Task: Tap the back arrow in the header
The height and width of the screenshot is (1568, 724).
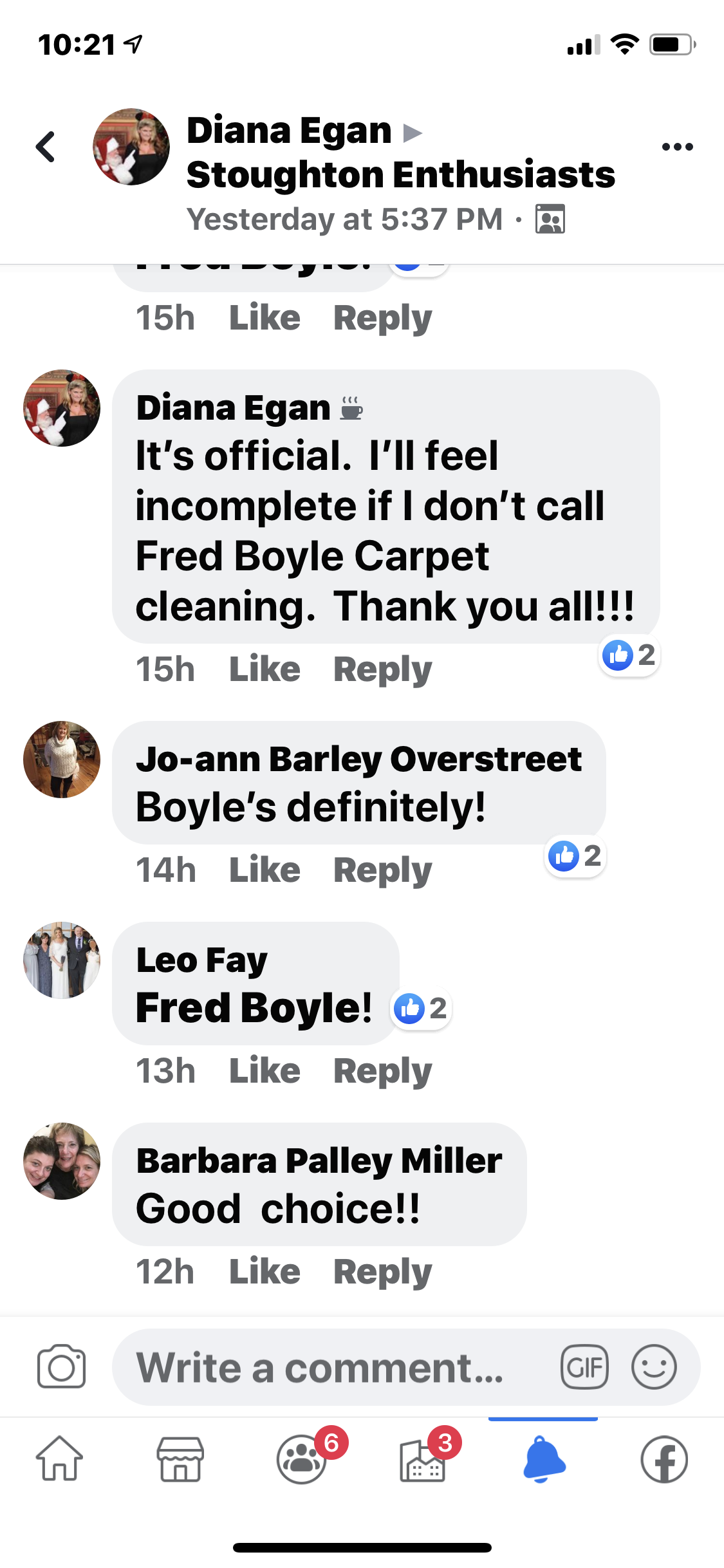Action: pyautogui.click(x=45, y=147)
